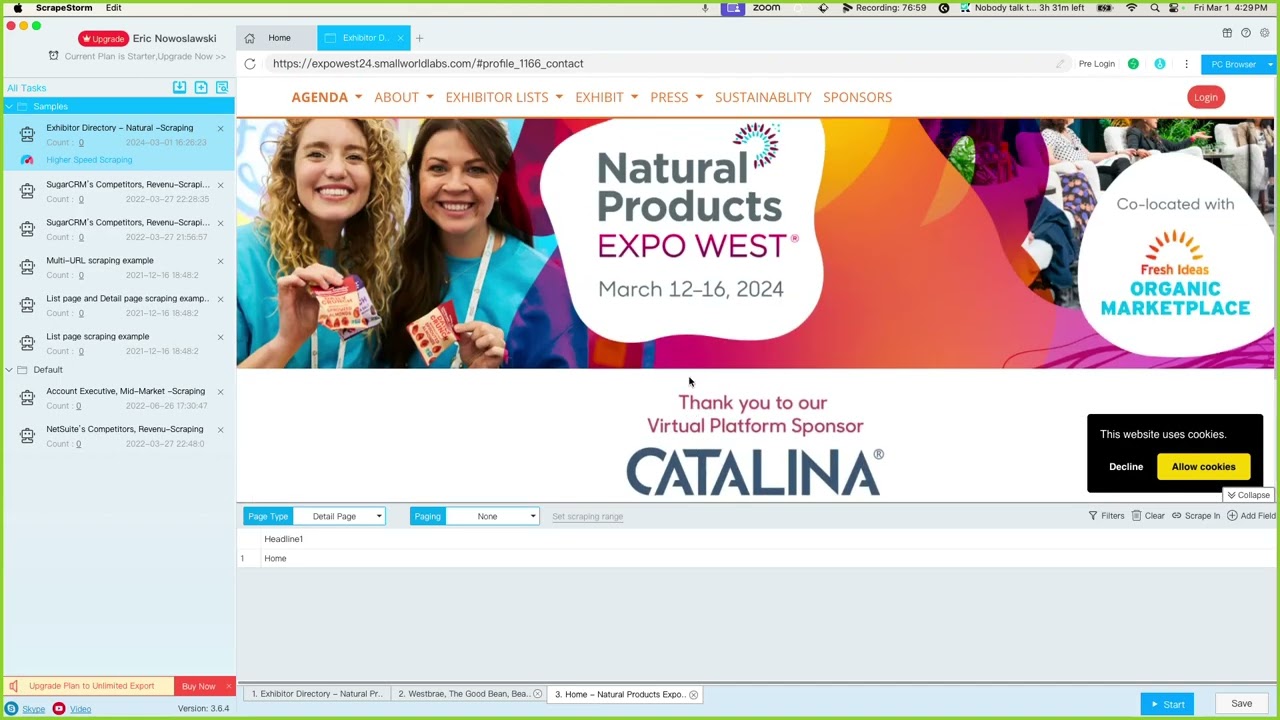Open the PC Browser dropdown arrow

[1270, 64]
